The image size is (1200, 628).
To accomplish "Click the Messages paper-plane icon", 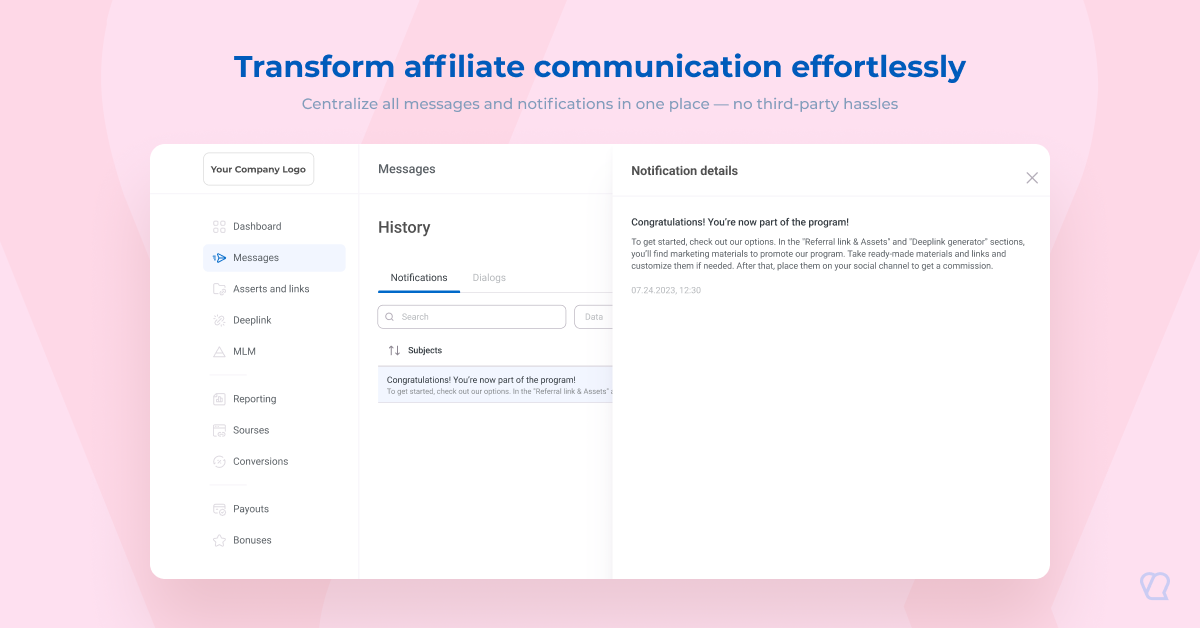I will [219, 258].
